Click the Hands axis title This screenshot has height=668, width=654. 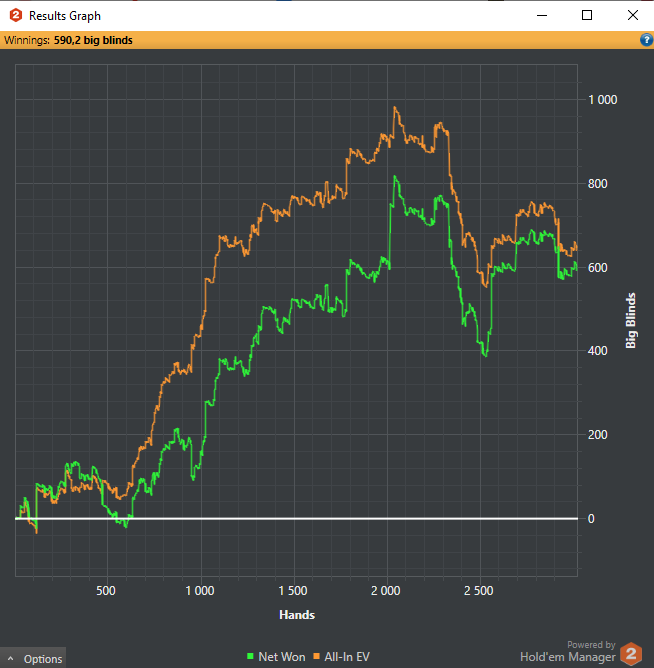[297, 615]
